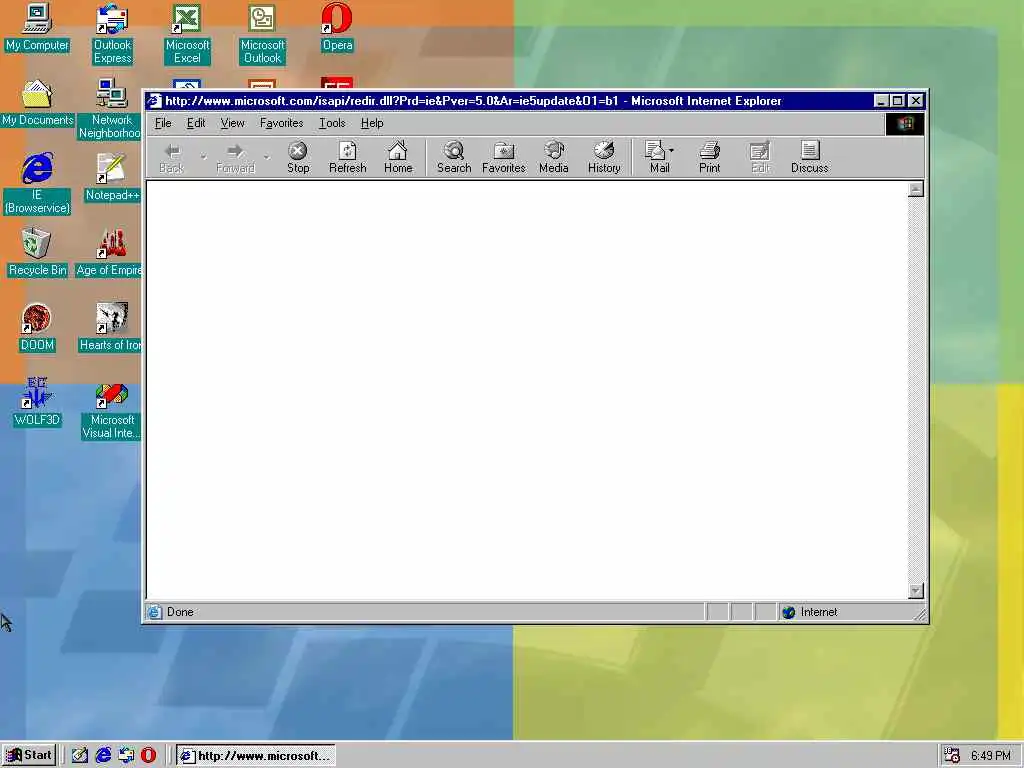Select the My Computer desktop icon
The height and width of the screenshot is (768, 1024).
pyautogui.click(x=37, y=27)
